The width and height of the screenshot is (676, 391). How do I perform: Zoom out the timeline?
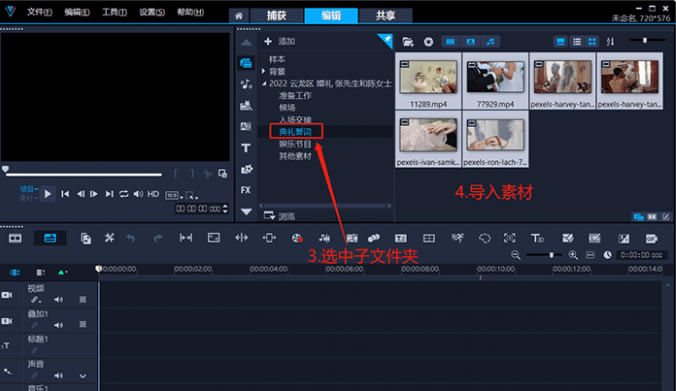[516, 255]
